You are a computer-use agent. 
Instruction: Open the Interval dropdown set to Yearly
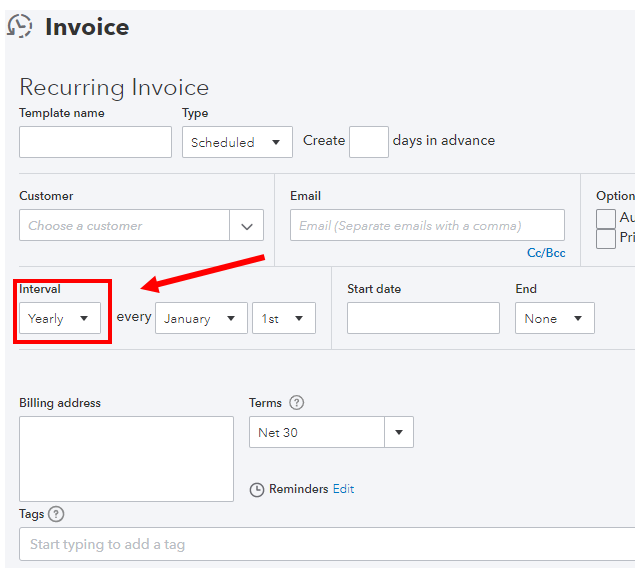click(x=60, y=318)
